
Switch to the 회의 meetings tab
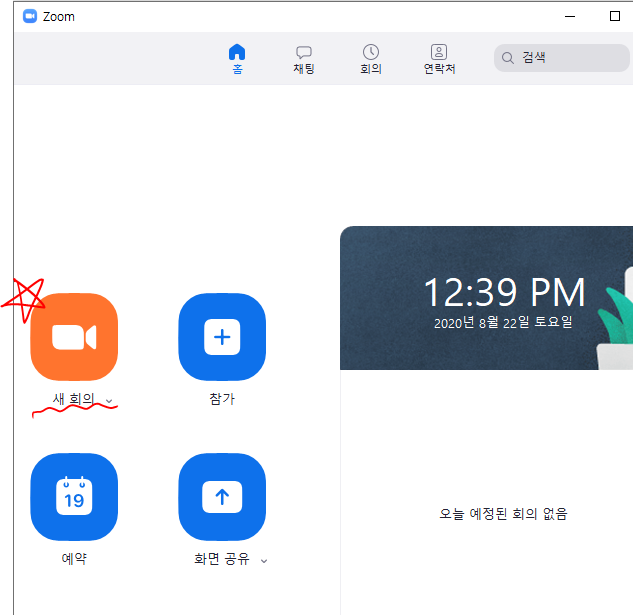[x=371, y=59]
